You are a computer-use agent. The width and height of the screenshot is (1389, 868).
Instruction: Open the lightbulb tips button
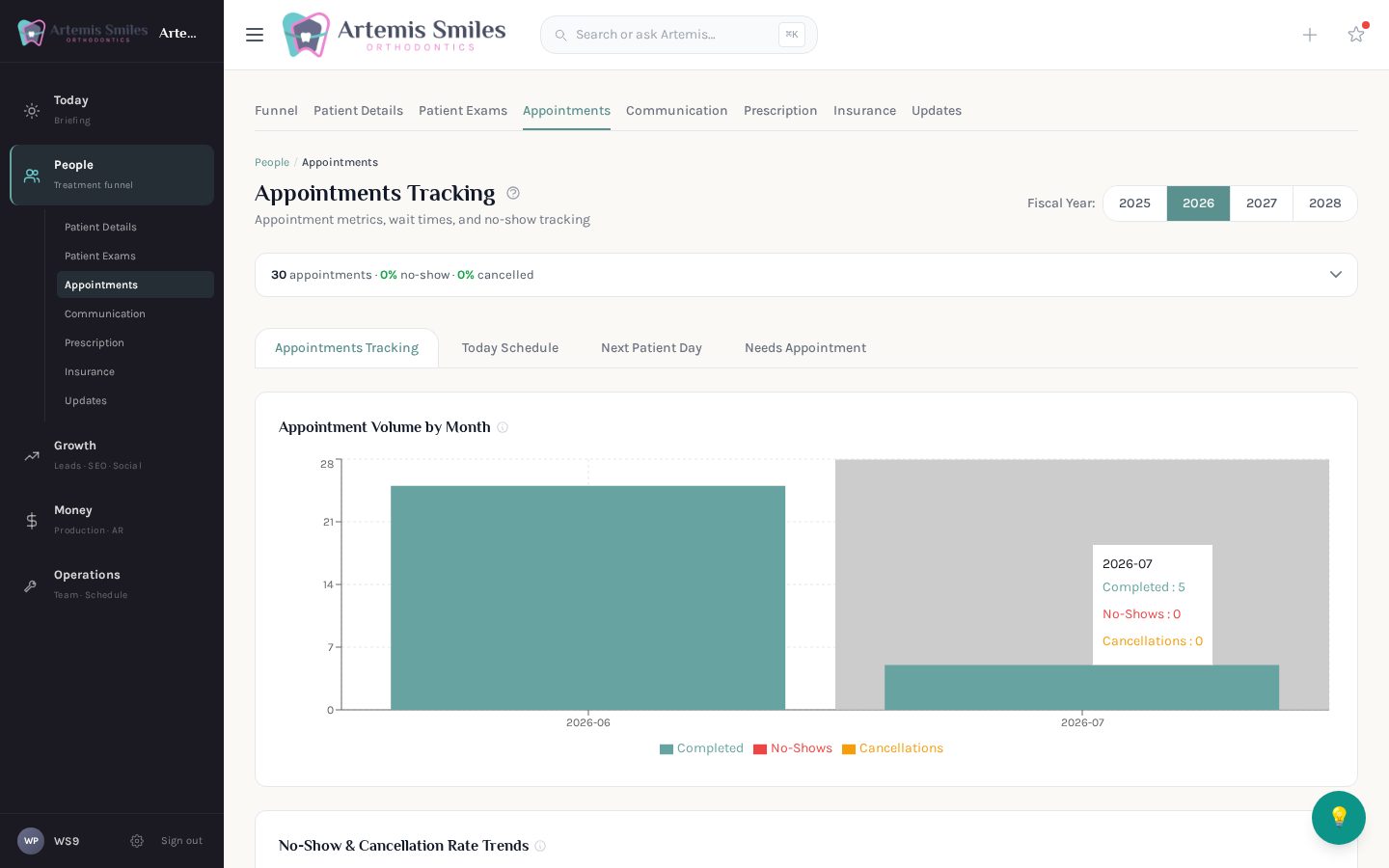tap(1339, 818)
